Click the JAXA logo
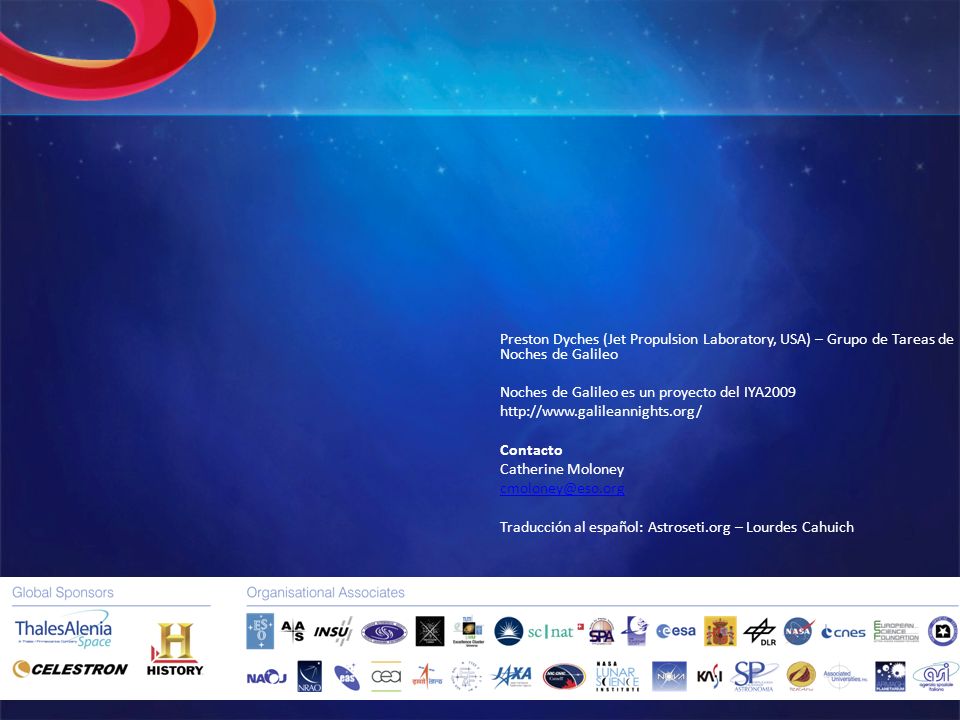Screen dimensions: 960x720 [512, 677]
